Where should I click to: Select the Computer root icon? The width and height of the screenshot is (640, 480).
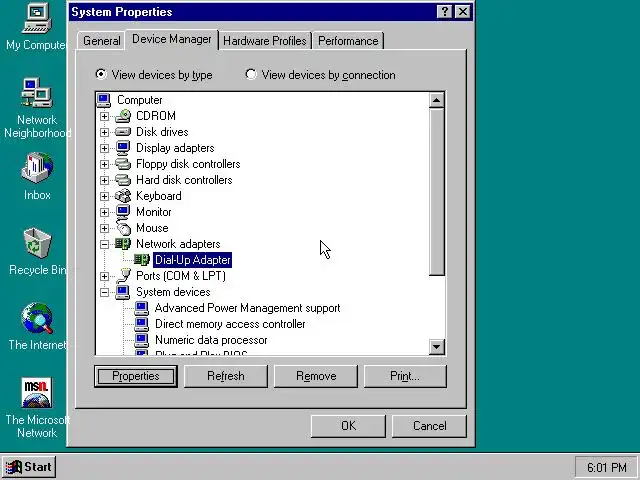[104, 100]
